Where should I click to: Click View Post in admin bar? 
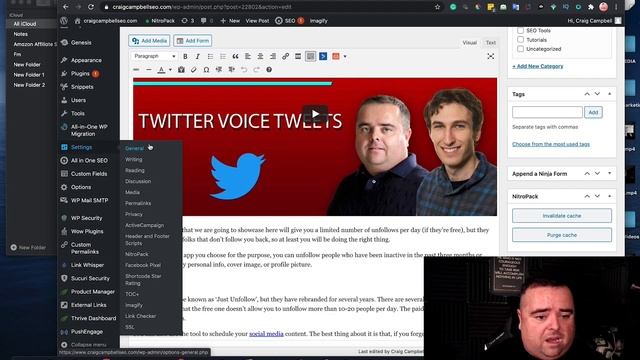257,20
